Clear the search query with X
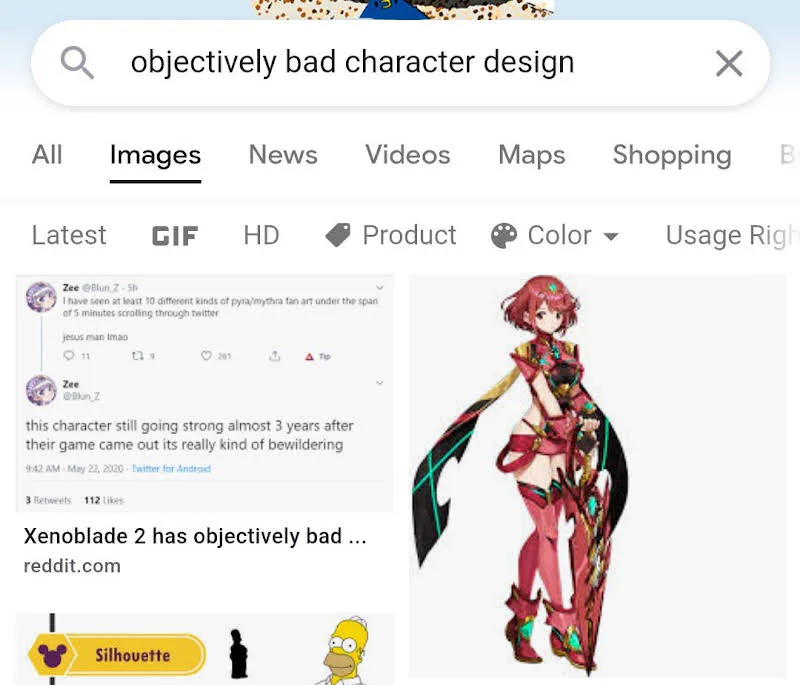Screen dimensions: 800x685 coord(729,63)
